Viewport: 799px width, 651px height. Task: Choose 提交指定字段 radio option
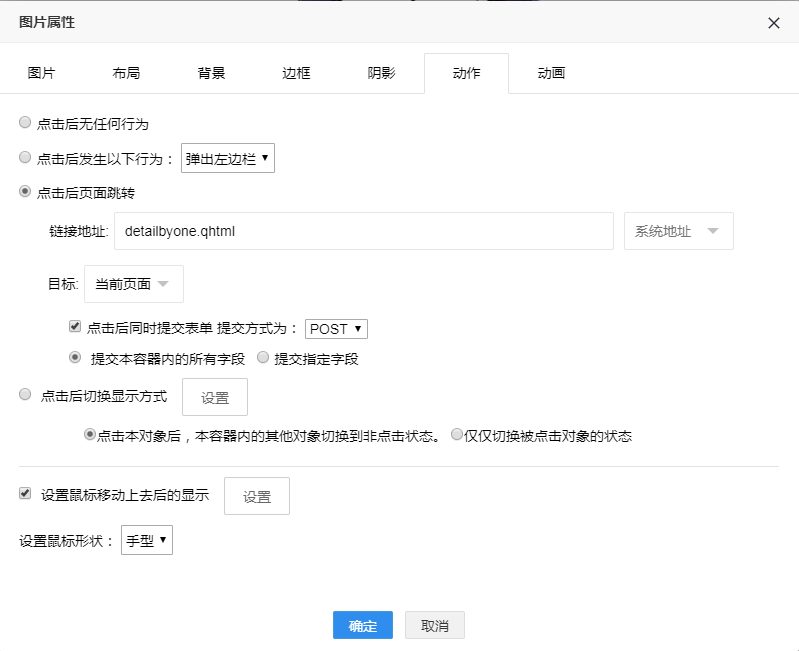263,357
